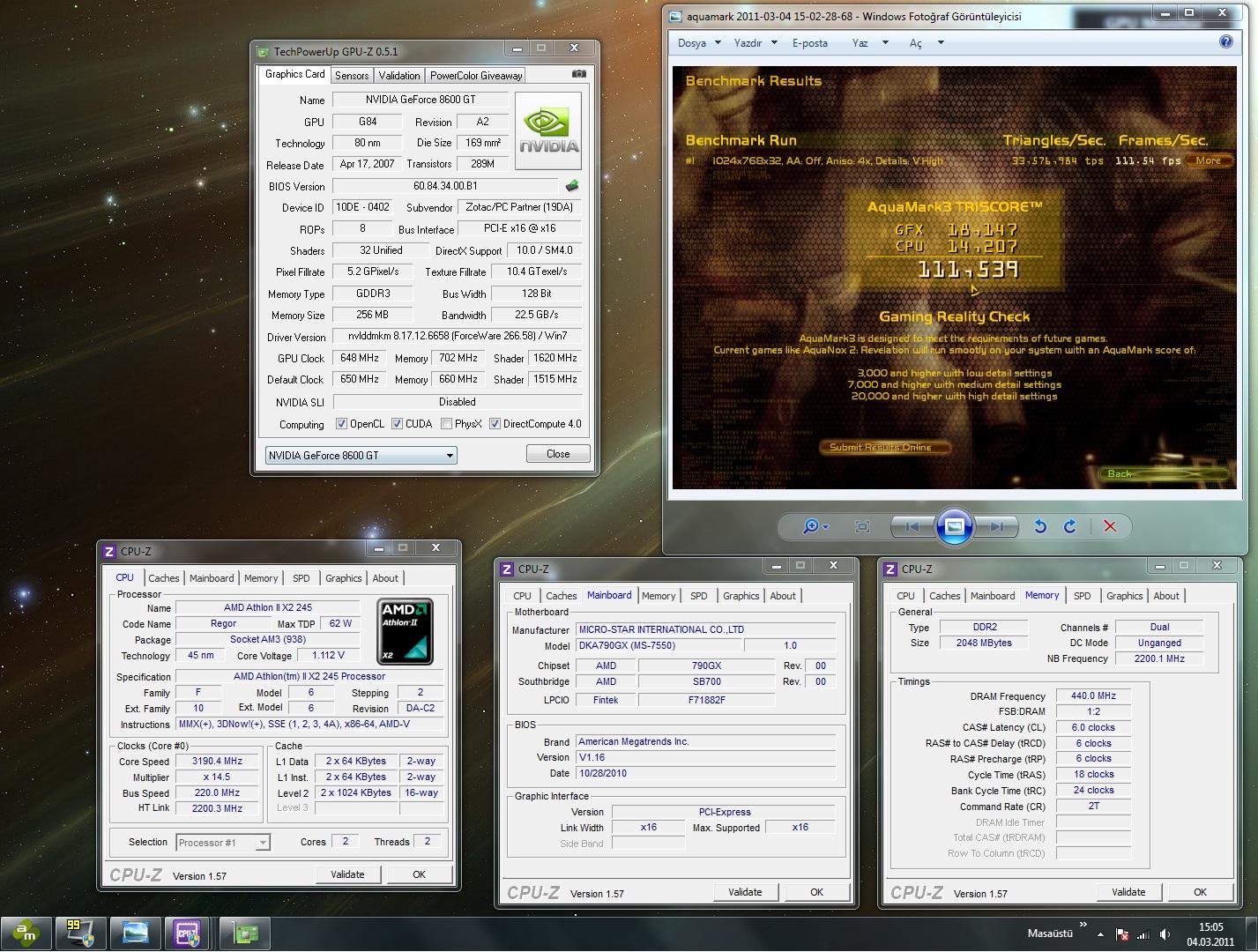1258x952 pixels.
Task: Open PowerColor Giveaway tab in GPU-Z
Action: coord(476,76)
